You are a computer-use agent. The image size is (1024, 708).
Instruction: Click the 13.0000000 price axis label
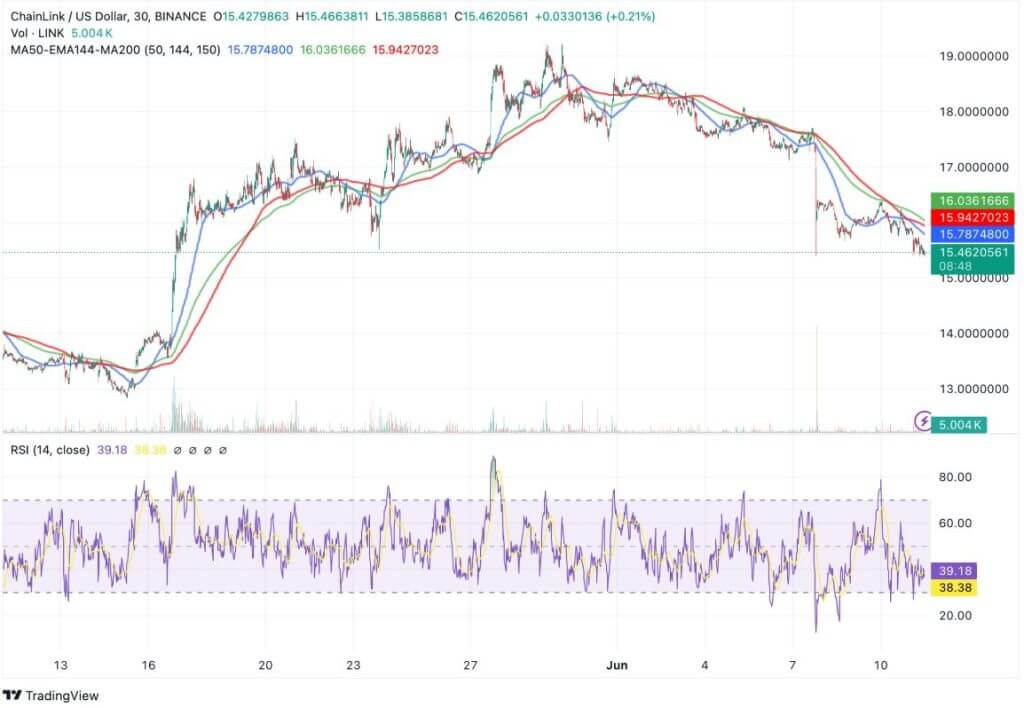974,389
